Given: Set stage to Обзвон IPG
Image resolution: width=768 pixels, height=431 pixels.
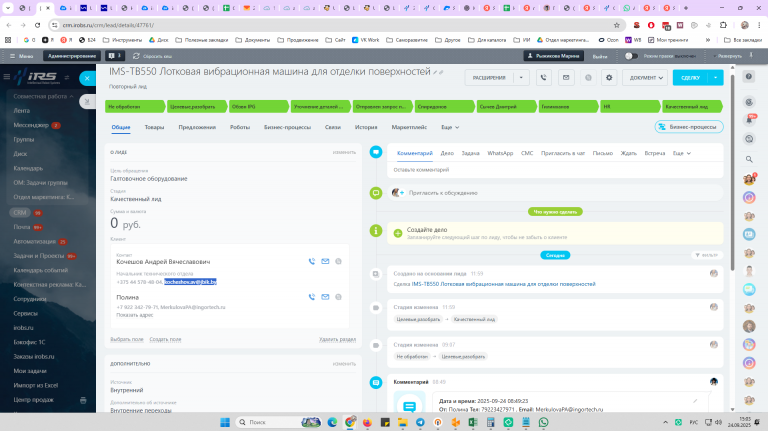Looking at the screenshot, I should click(x=258, y=106).
